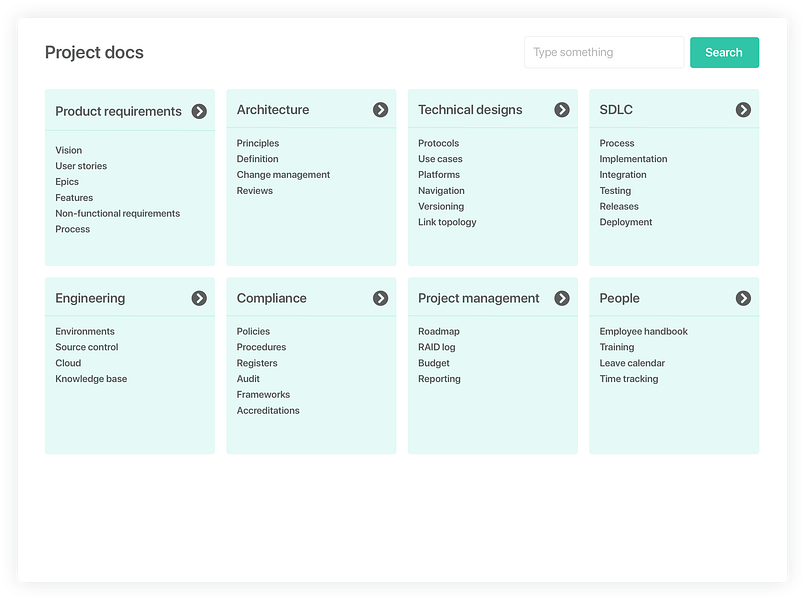Open the Source control link
The width and height of the screenshot is (805, 600).
[87, 347]
